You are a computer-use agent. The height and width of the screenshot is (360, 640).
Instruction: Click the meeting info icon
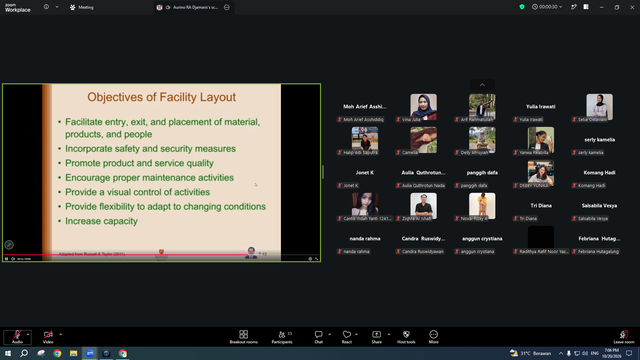click(46, 7)
